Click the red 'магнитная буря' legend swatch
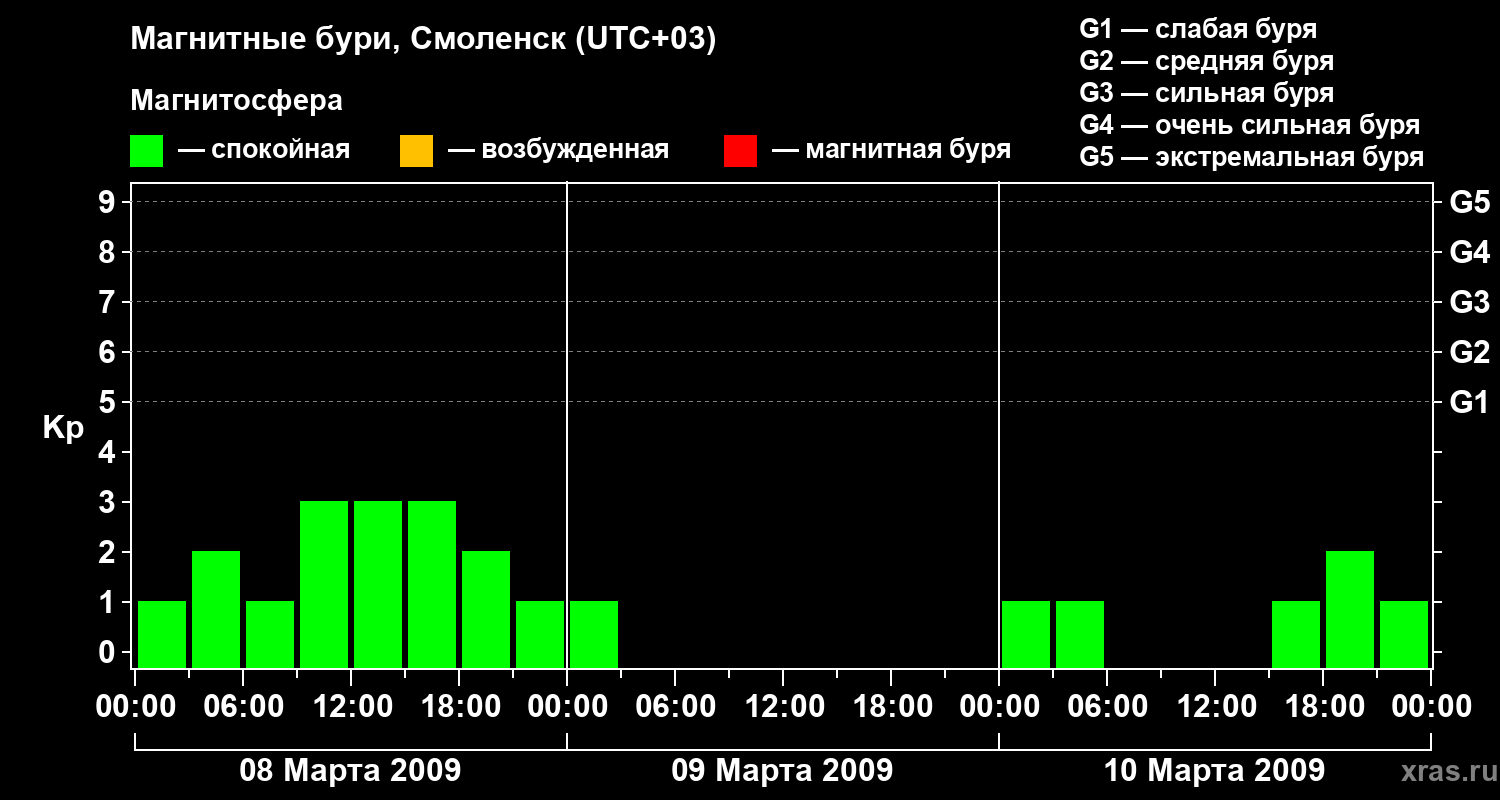The height and width of the screenshot is (800, 1500). click(740, 151)
